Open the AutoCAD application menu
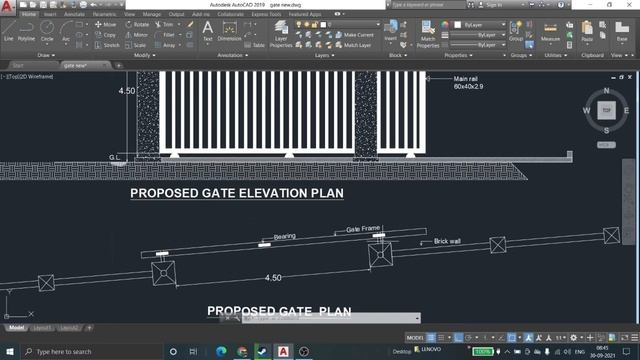Screen dimensions: 640x360 coord(7,7)
